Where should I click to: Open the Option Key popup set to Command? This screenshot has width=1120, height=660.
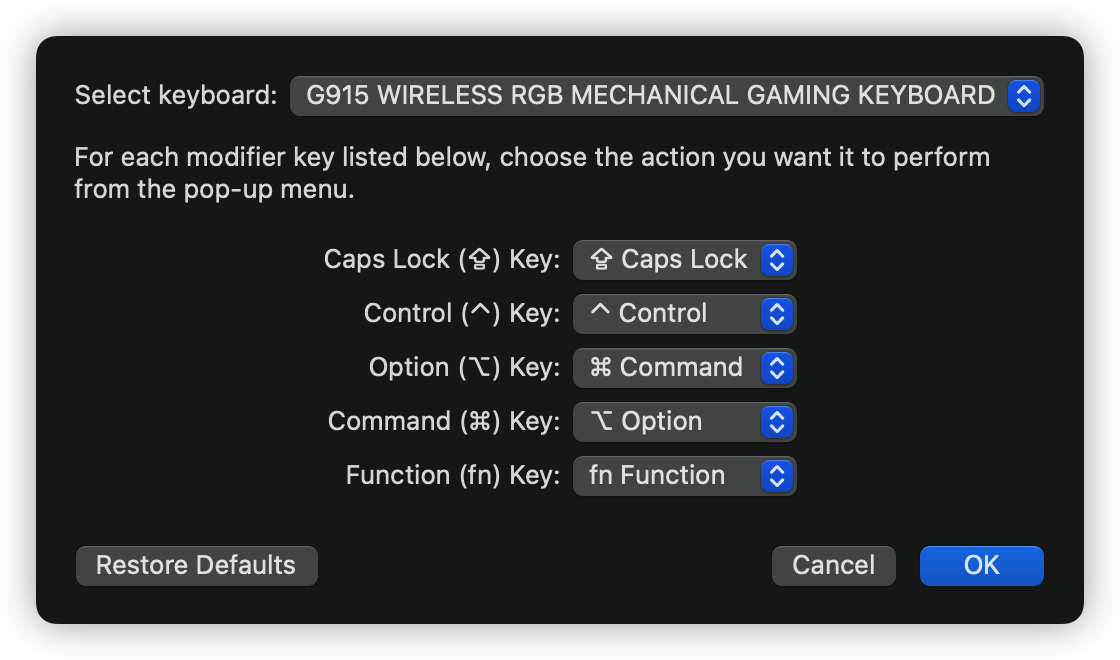point(668,368)
